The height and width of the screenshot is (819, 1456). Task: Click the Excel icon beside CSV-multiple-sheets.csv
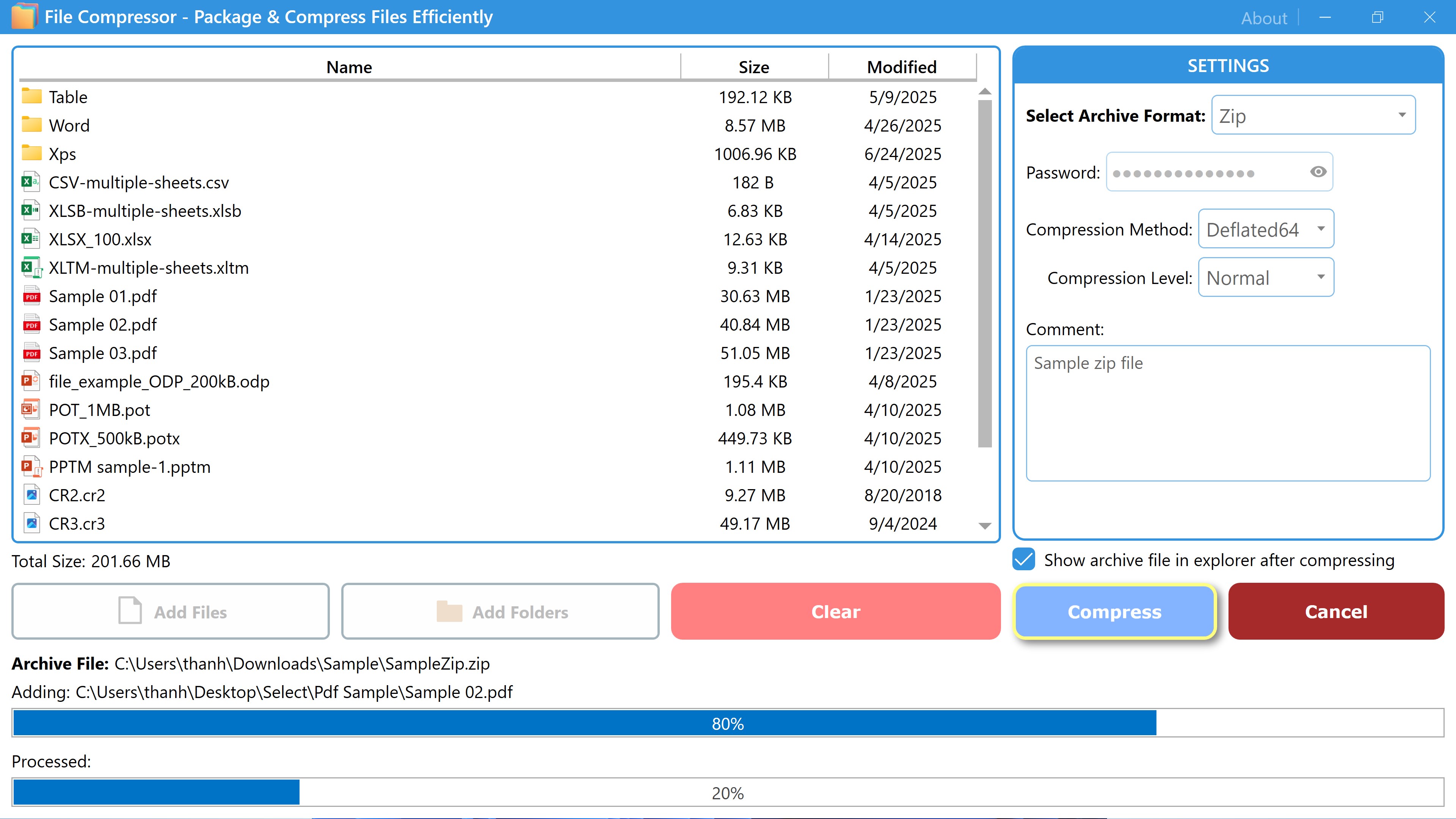click(x=30, y=182)
